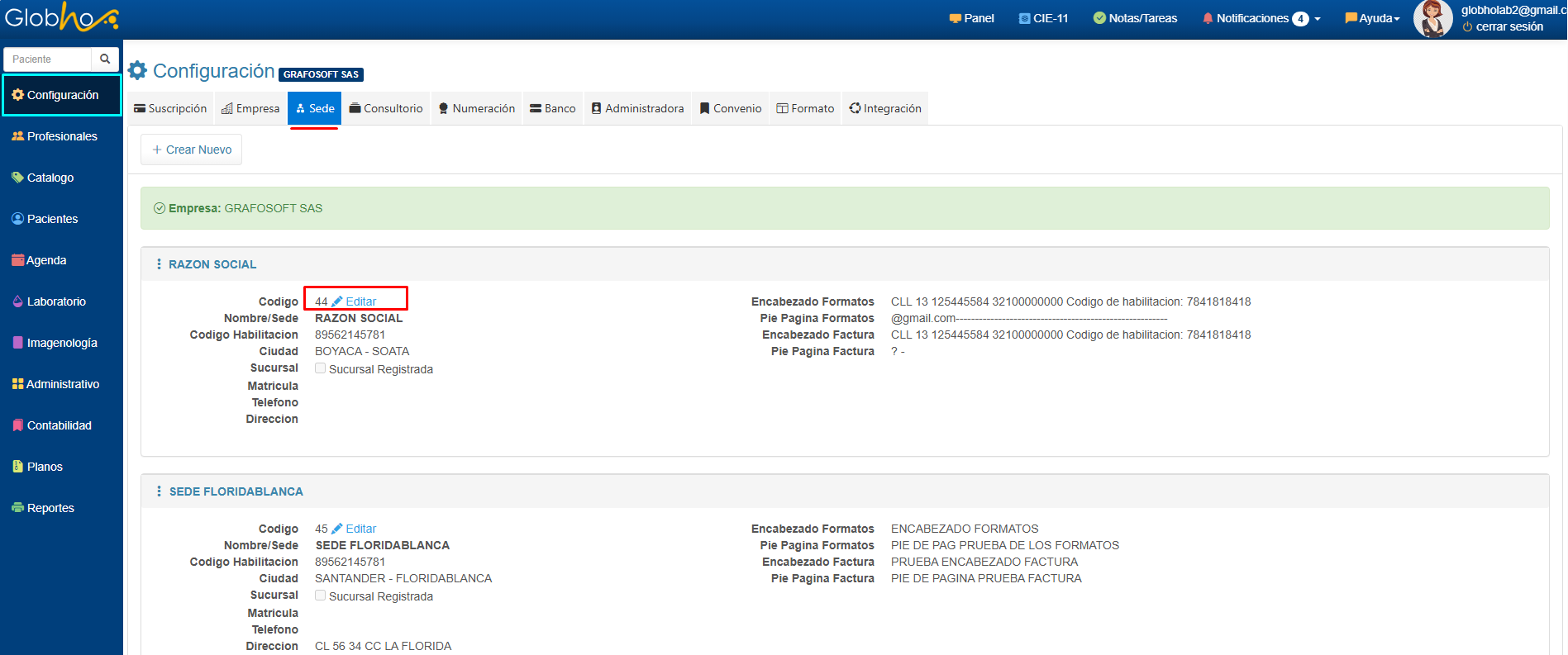Toggle Sucursal Registrada for SEDE FLORIDABLANCA
Screen dimensions: 1568x655
[321, 596]
